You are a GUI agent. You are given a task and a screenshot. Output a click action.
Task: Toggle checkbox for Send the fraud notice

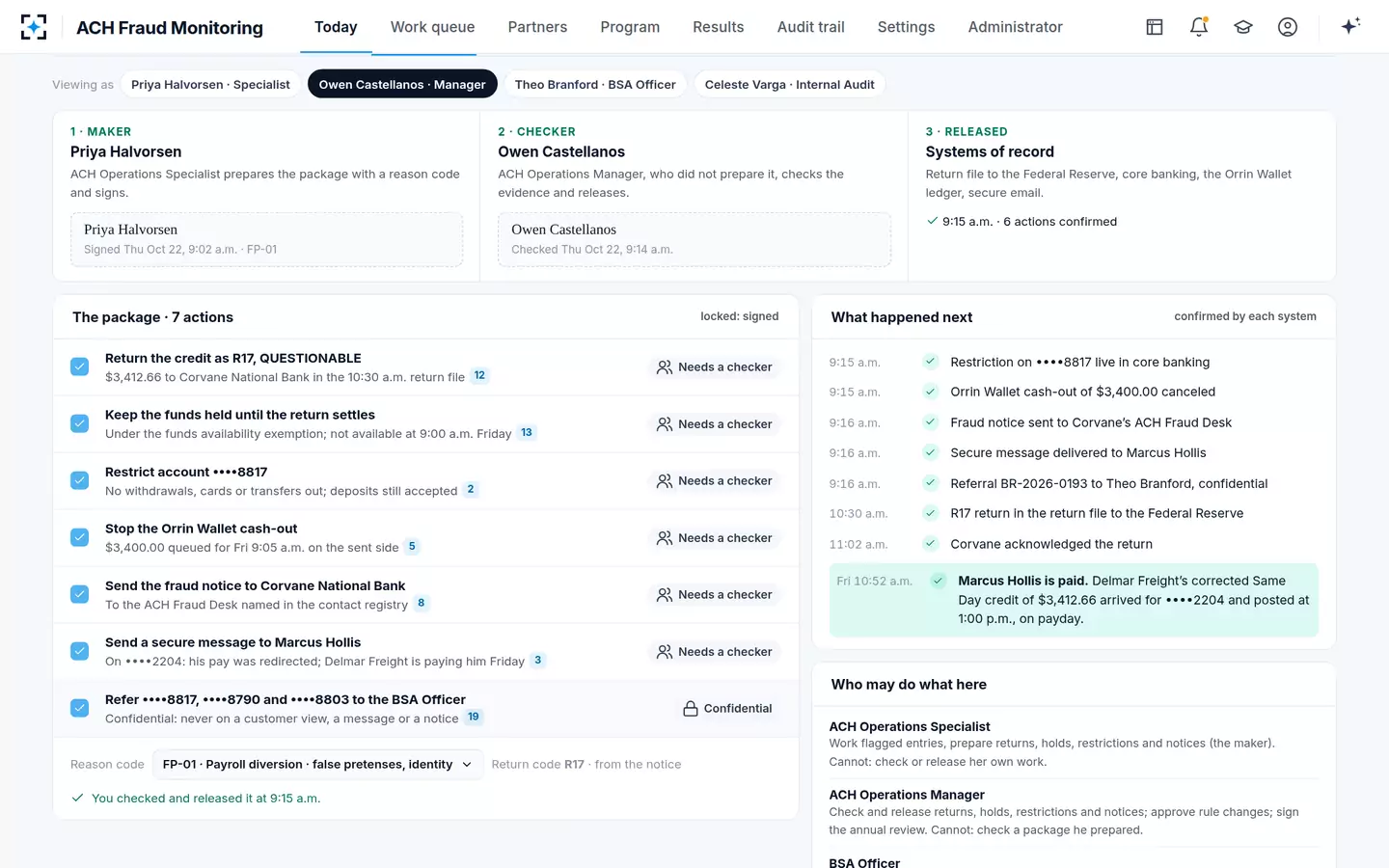pyautogui.click(x=80, y=595)
